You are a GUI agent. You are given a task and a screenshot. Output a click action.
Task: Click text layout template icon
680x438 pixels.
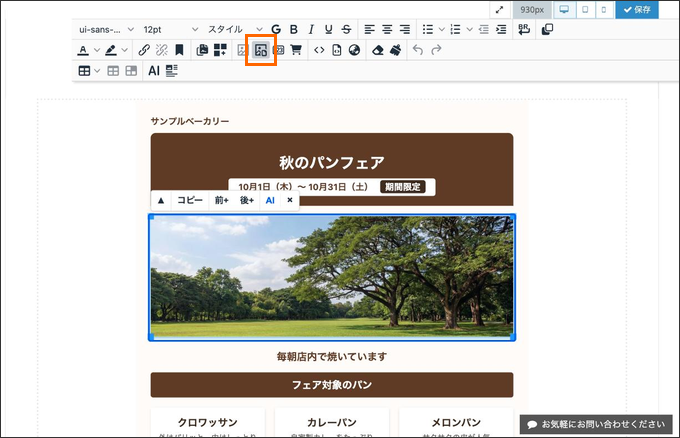coord(172,71)
